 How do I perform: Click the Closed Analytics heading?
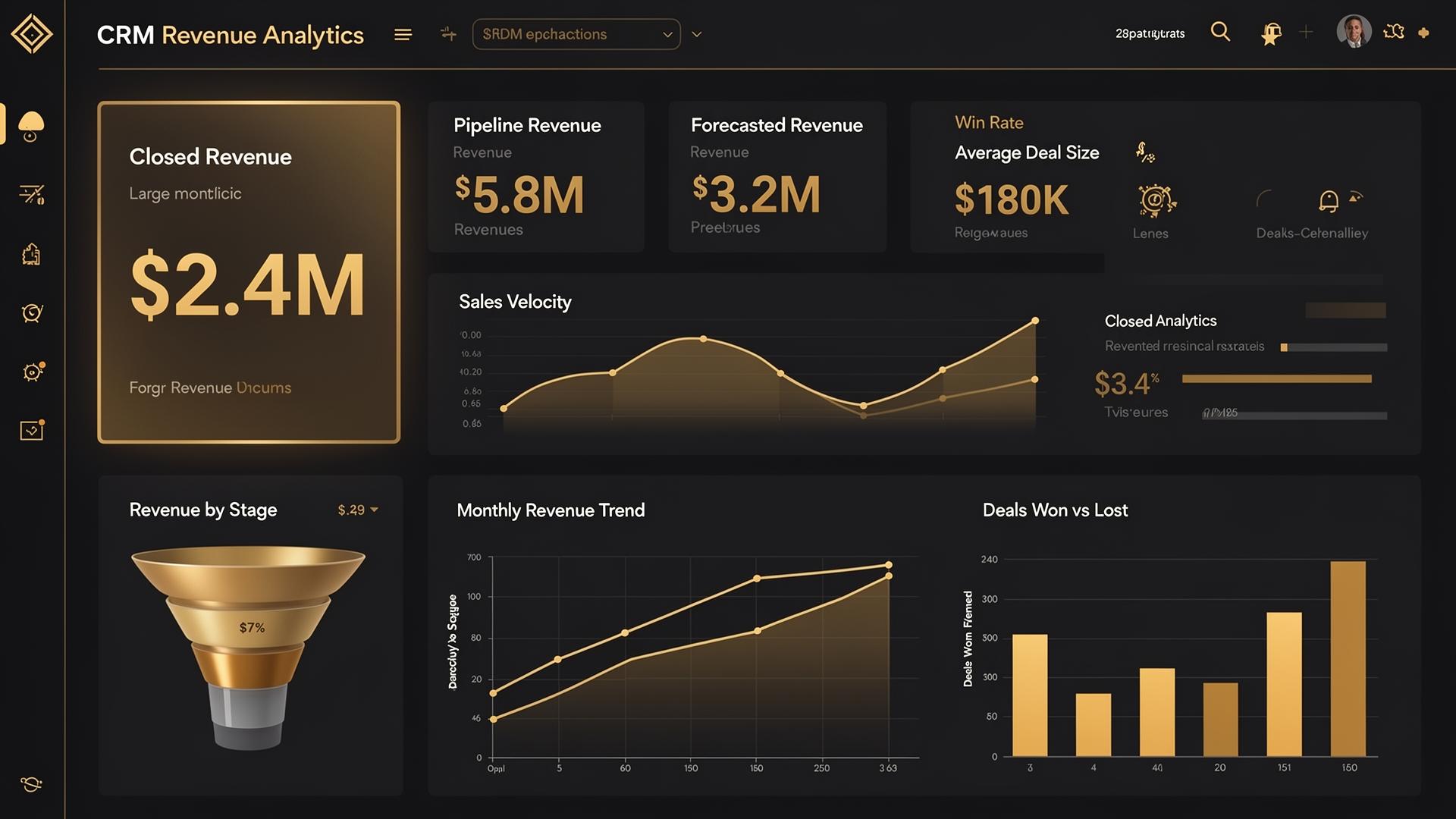tap(1160, 321)
